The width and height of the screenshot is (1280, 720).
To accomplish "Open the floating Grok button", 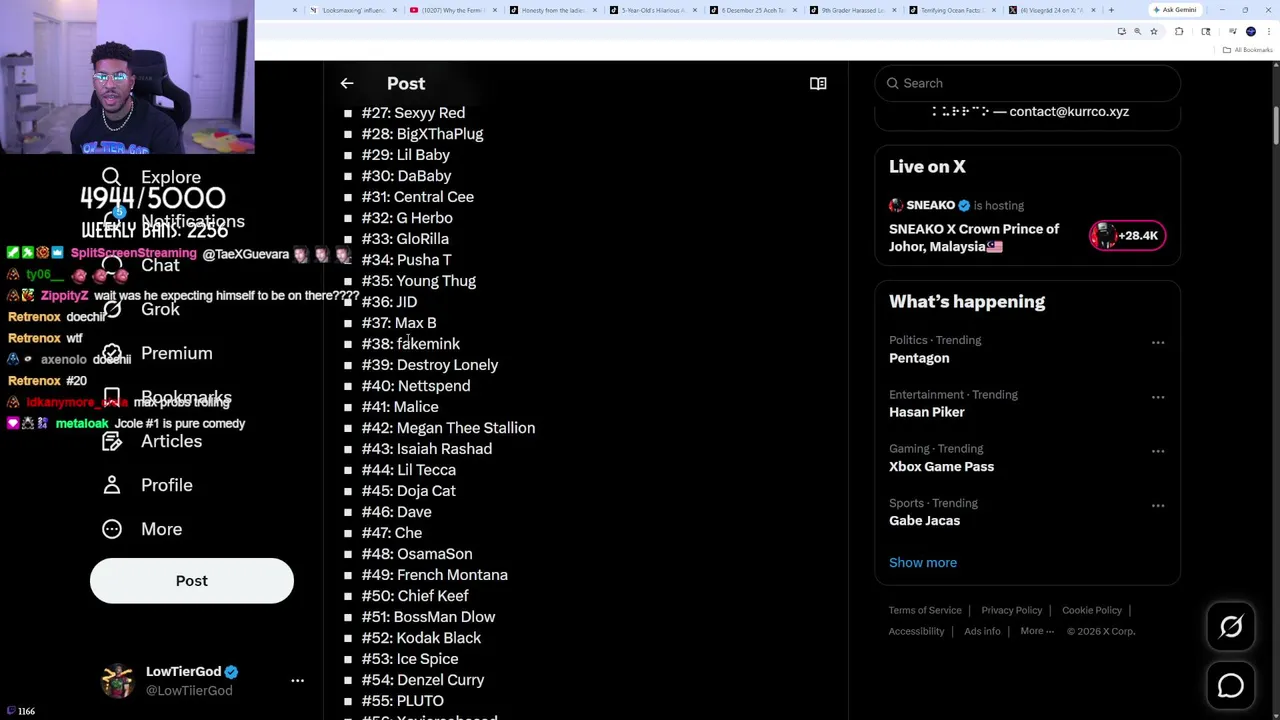I will (x=1231, y=627).
